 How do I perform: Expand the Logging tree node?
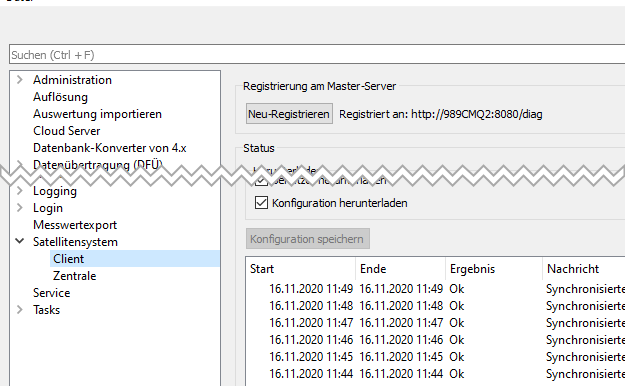(20, 191)
